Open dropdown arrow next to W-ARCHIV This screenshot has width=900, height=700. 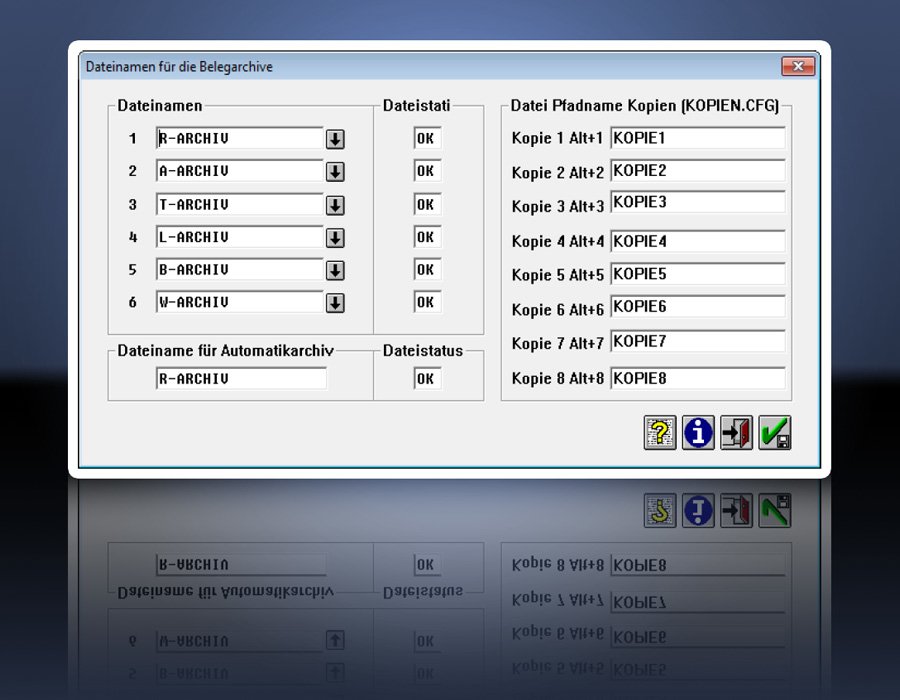pos(335,303)
